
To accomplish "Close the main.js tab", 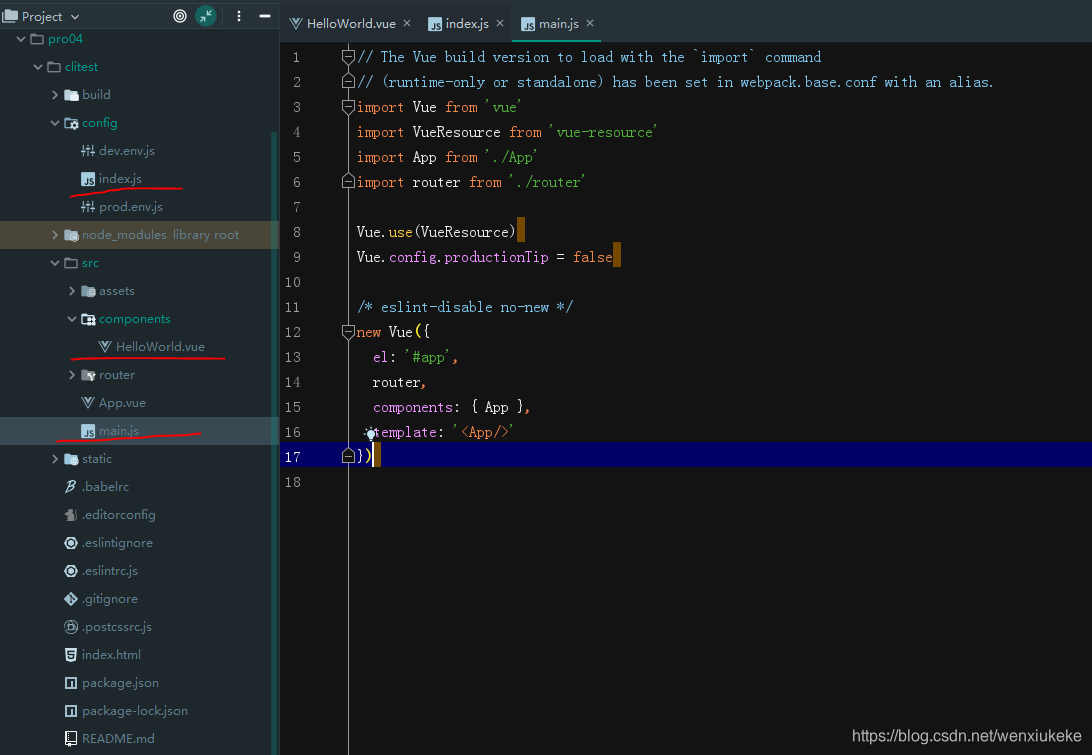I will pos(590,24).
